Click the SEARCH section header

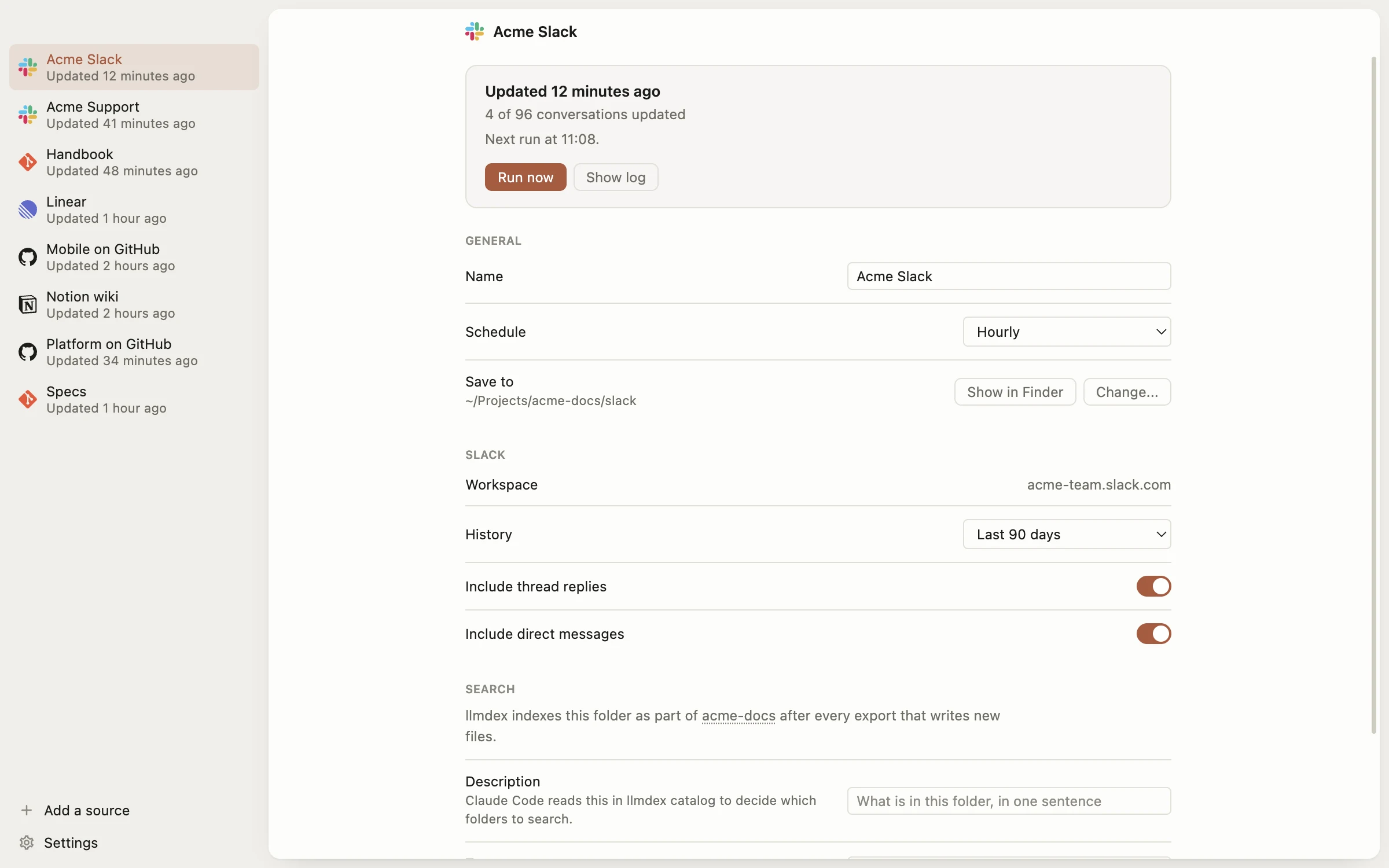coord(490,689)
